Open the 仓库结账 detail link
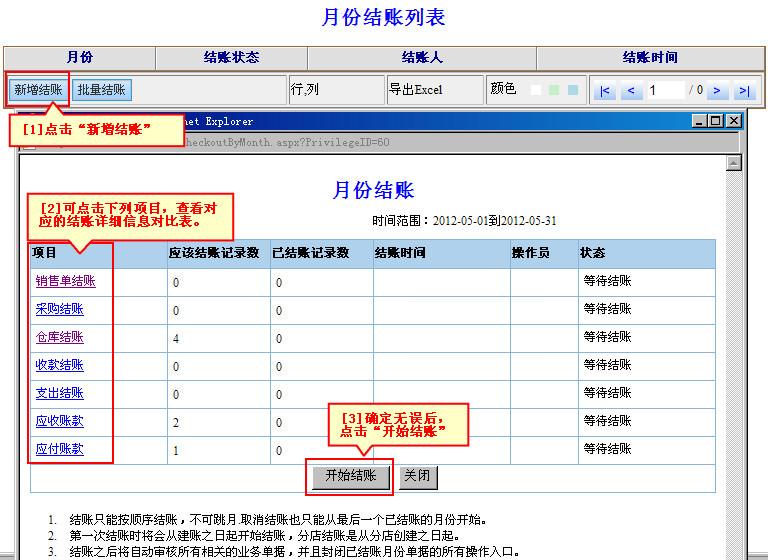 pyautogui.click(x=59, y=338)
